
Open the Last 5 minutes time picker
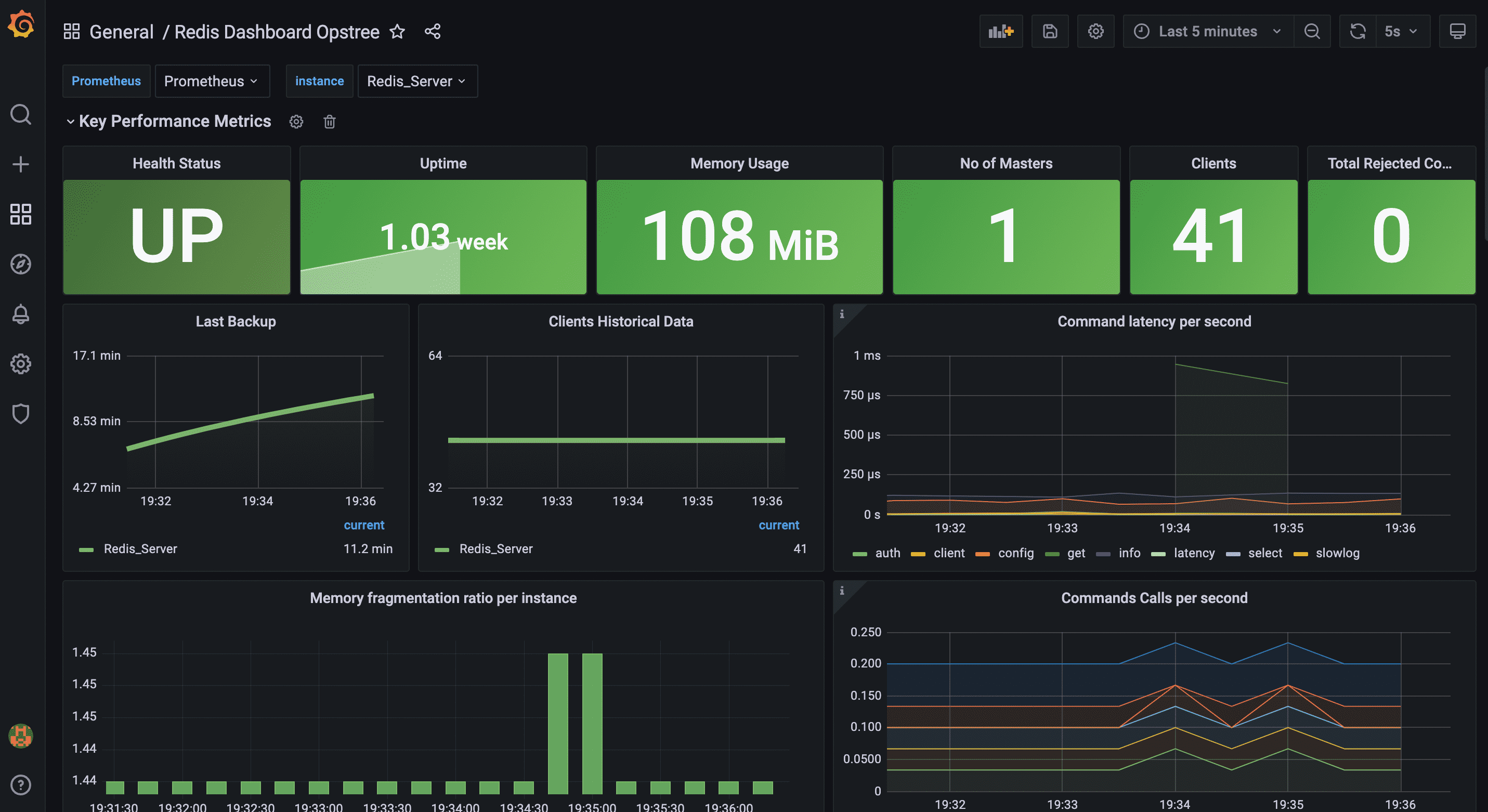pyautogui.click(x=1207, y=31)
